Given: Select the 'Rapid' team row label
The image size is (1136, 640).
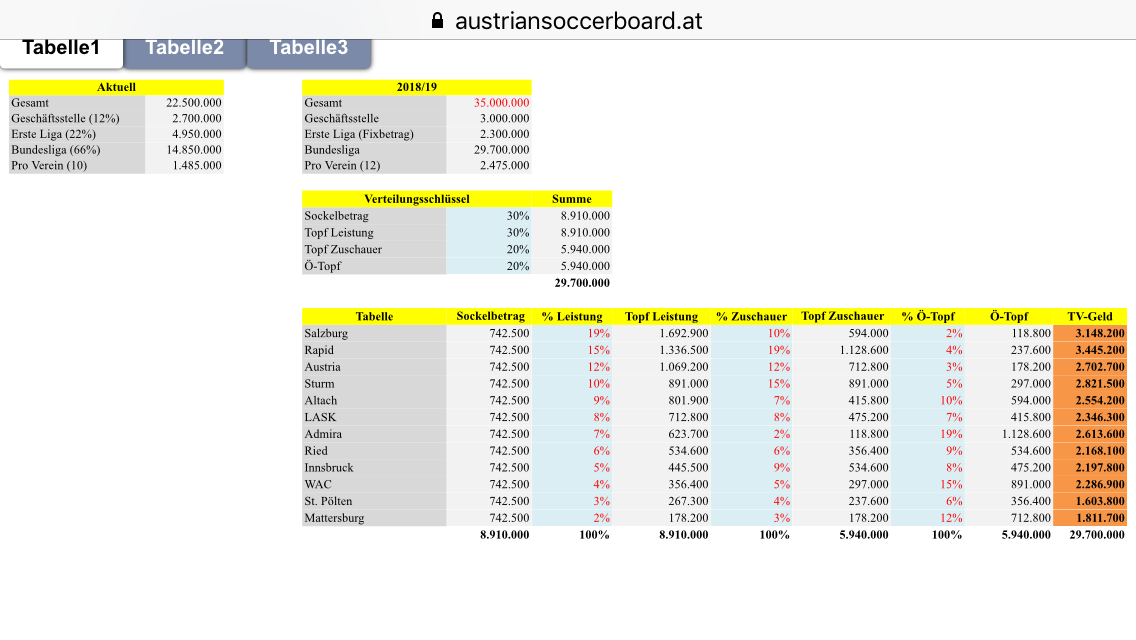Looking at the screenshot, I should tap(319, 350).
